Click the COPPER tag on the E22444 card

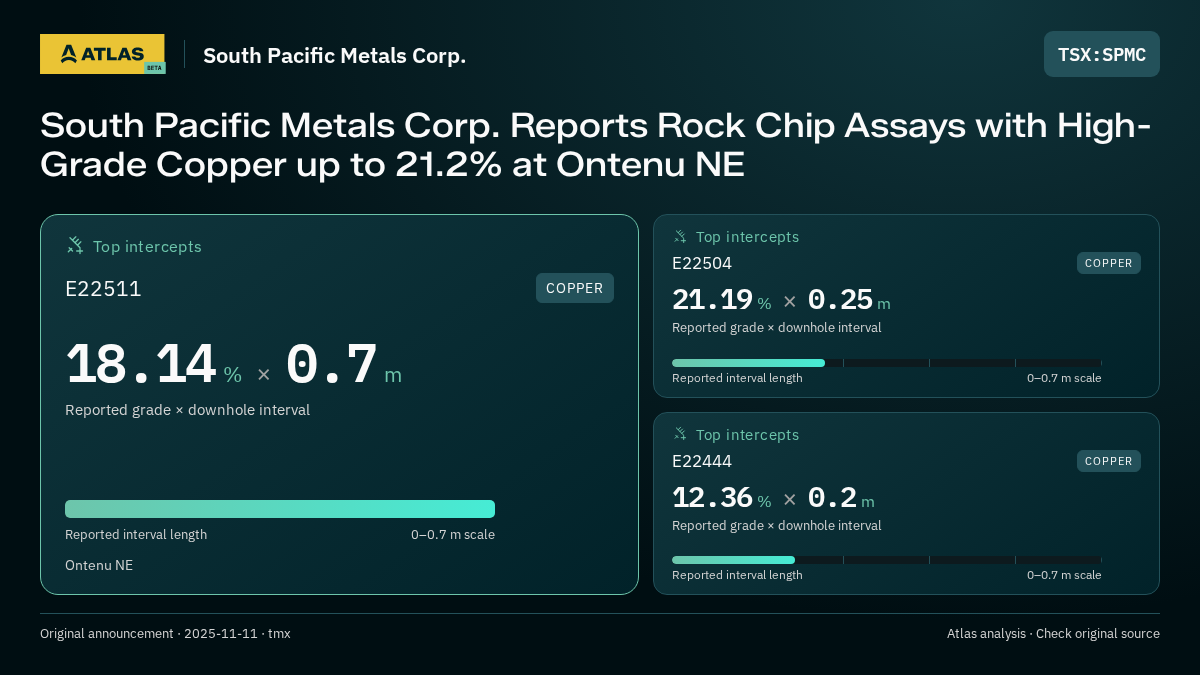point(1109,461)
